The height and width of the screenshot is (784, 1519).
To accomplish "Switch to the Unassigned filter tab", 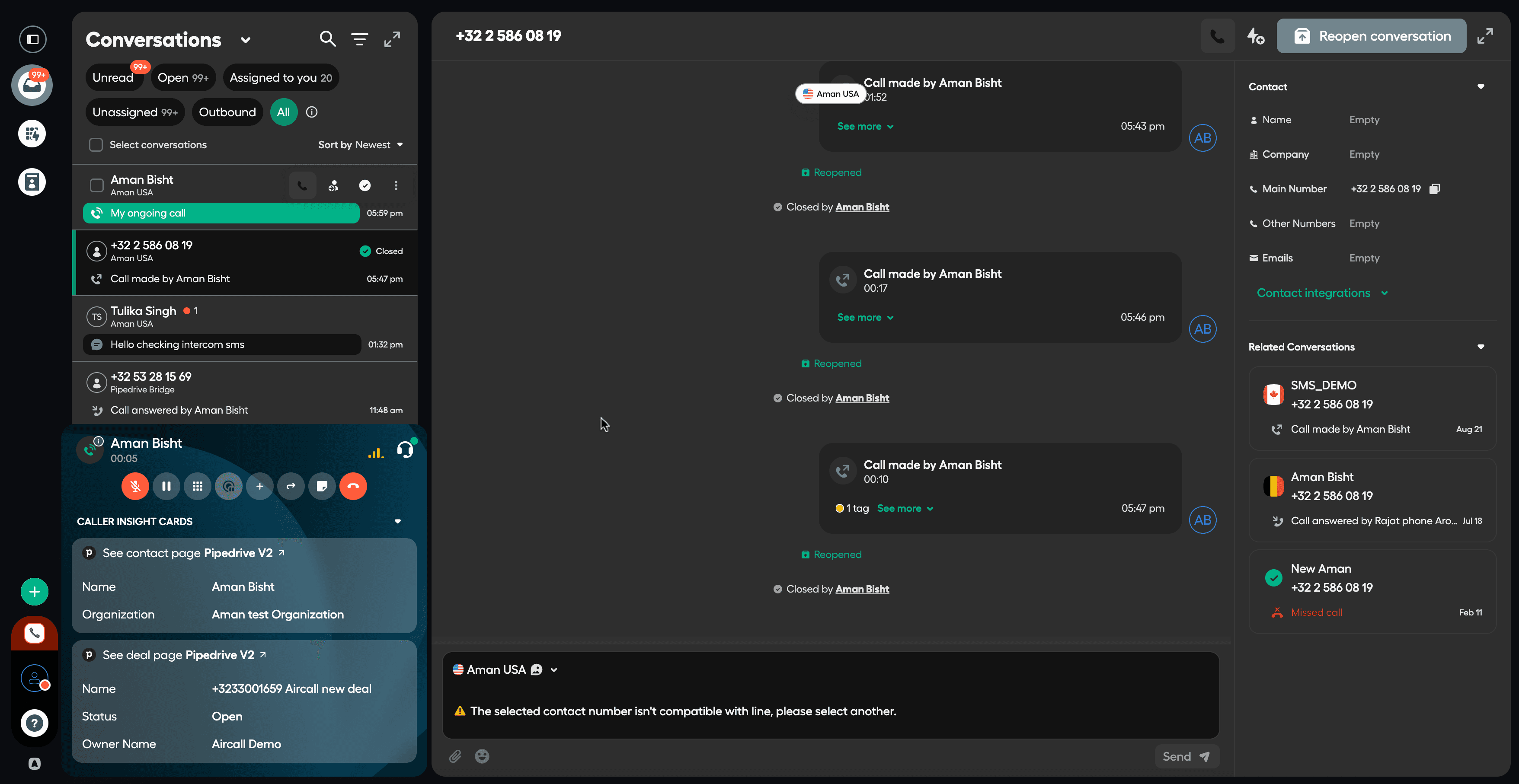I will pyautogui.click(x=135, y=112).
